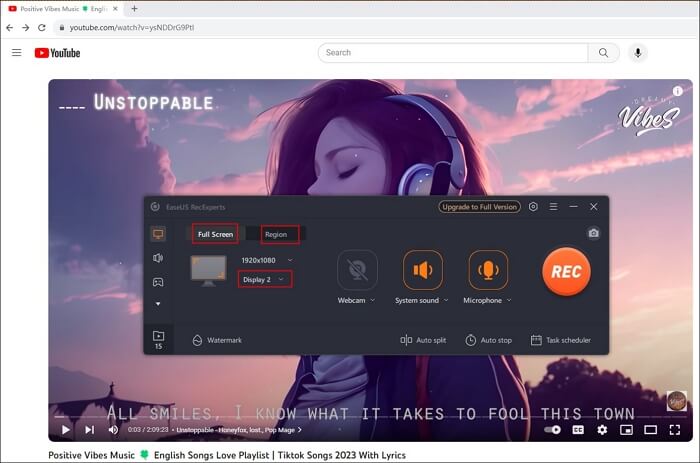Open Auto stop option
700x463 pixels.
[488, 340]
